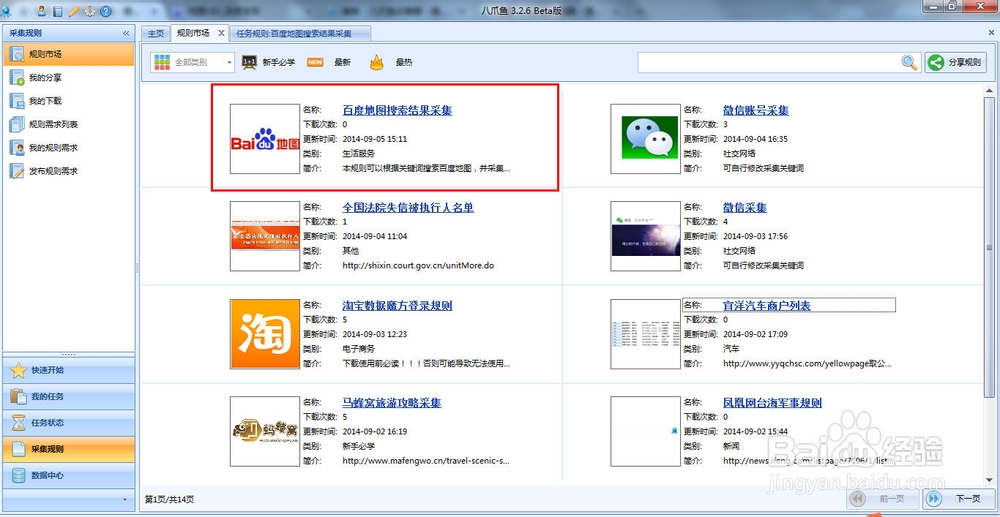Open the user account icon in title bar
Image resolution: width=1000 pixels, height=517 pixels.
point(42,11)
